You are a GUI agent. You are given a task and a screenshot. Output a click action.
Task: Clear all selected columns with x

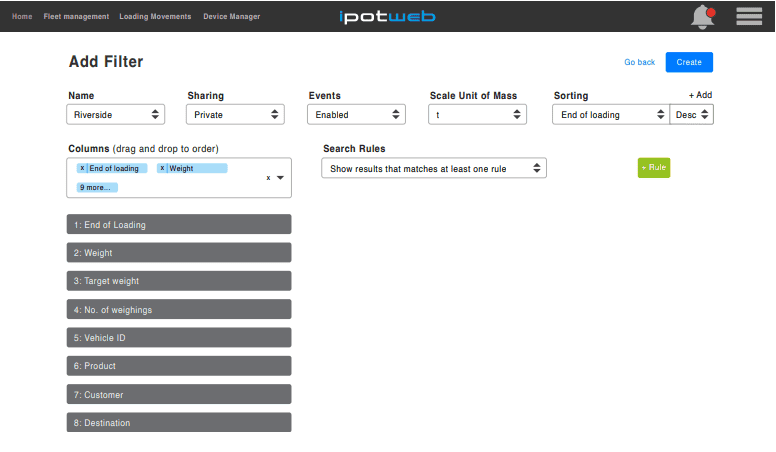pos(267,178)
